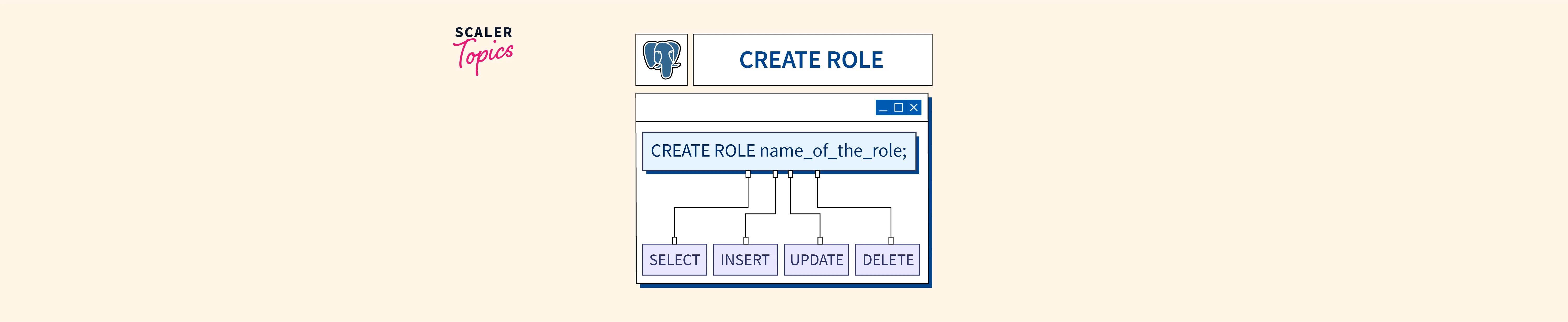Click the connector node above INSERT

pyautogui.click(x=746, y=241)
